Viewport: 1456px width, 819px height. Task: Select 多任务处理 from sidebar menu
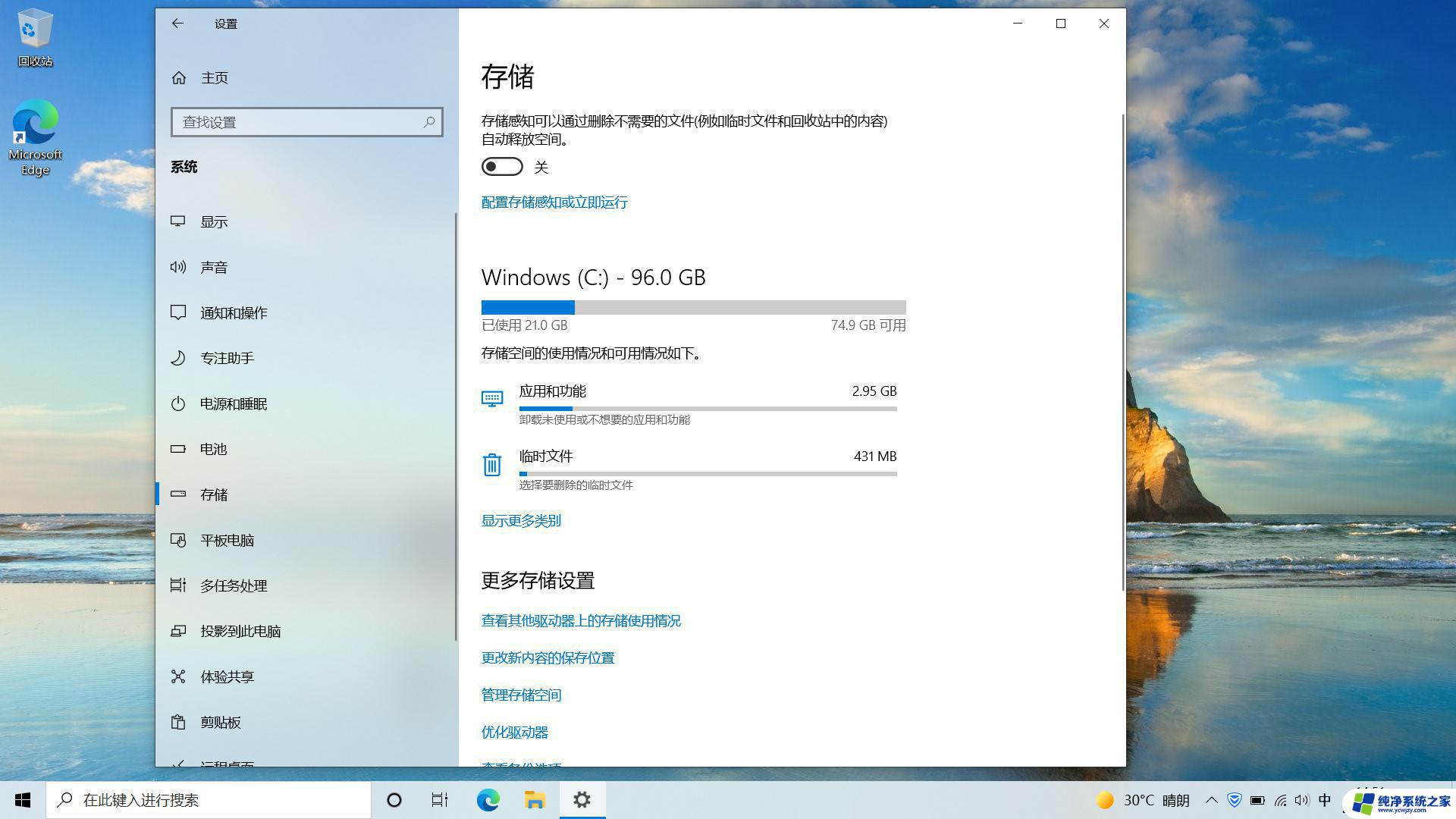[234, 585]
